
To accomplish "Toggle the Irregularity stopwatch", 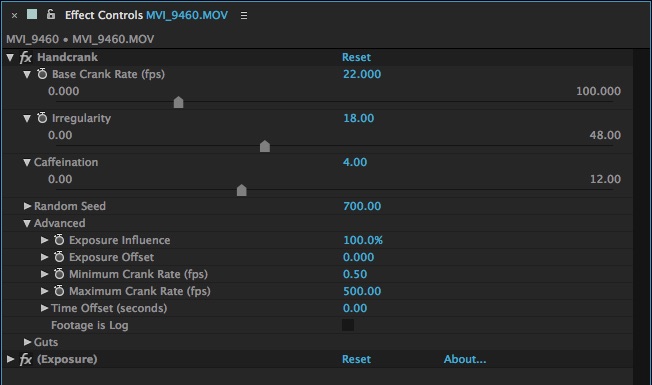I will click(42, 118).
